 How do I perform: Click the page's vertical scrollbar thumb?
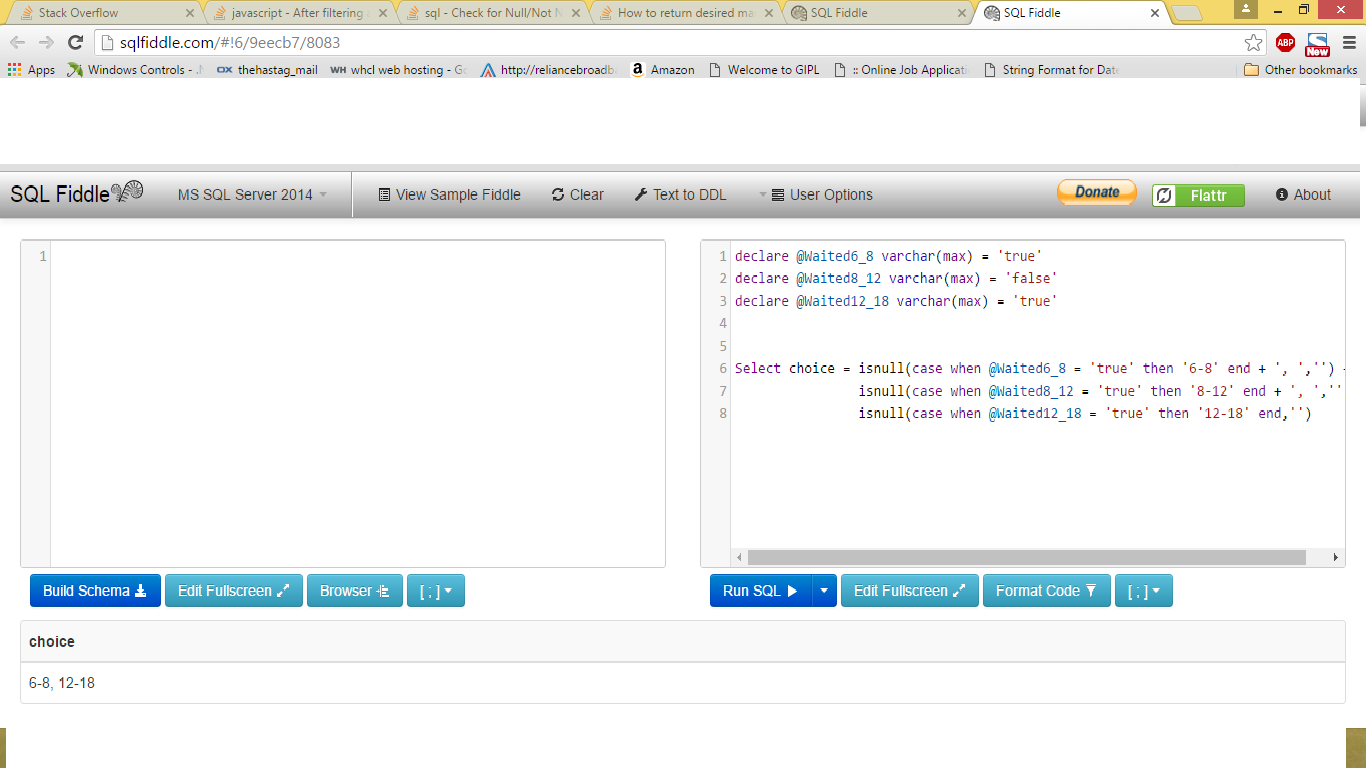[1362, 105]
